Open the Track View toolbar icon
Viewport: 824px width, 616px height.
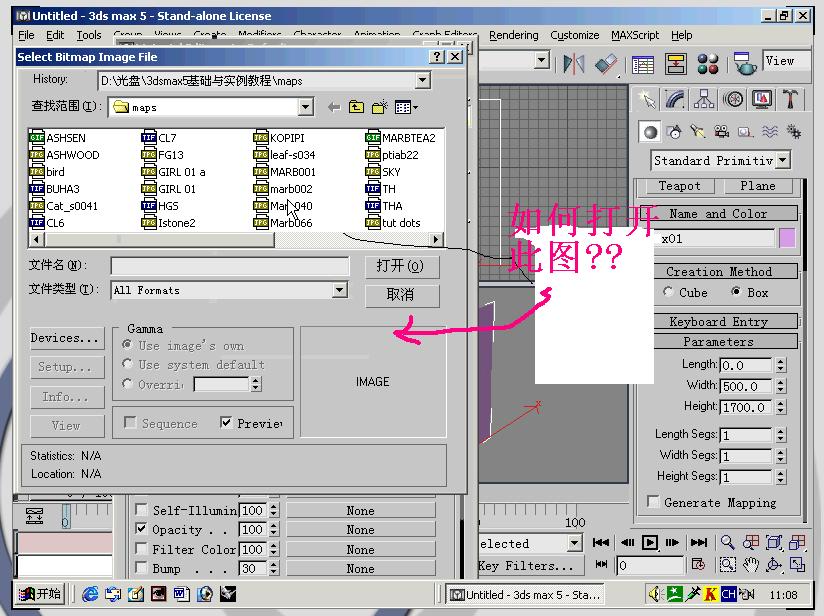[643, 64]
